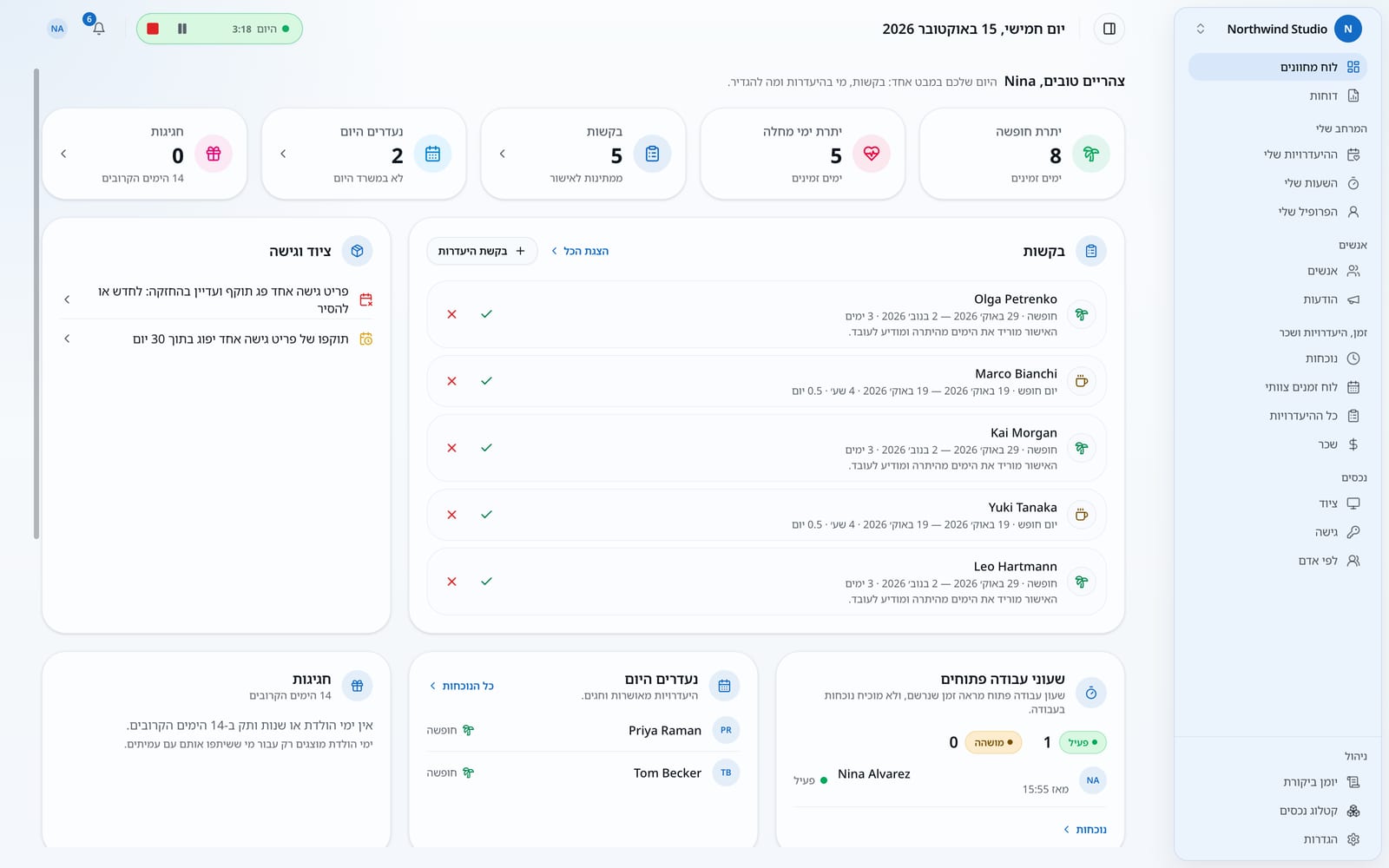The width and height of the screenshot is (1389, 868).
Task: Approve Olga Petrenko's request with checkmark
Action: coord(486,314)
